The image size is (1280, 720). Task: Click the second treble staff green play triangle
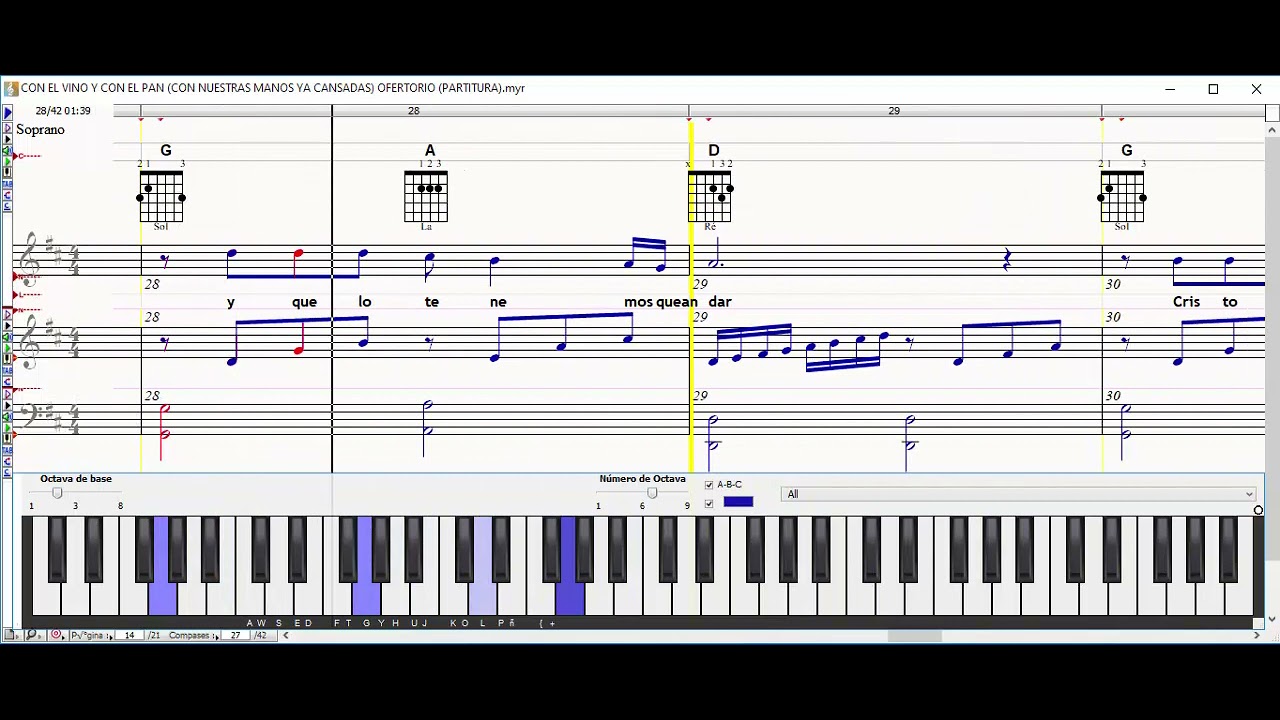pyautogui.click(x=8, y=347)
